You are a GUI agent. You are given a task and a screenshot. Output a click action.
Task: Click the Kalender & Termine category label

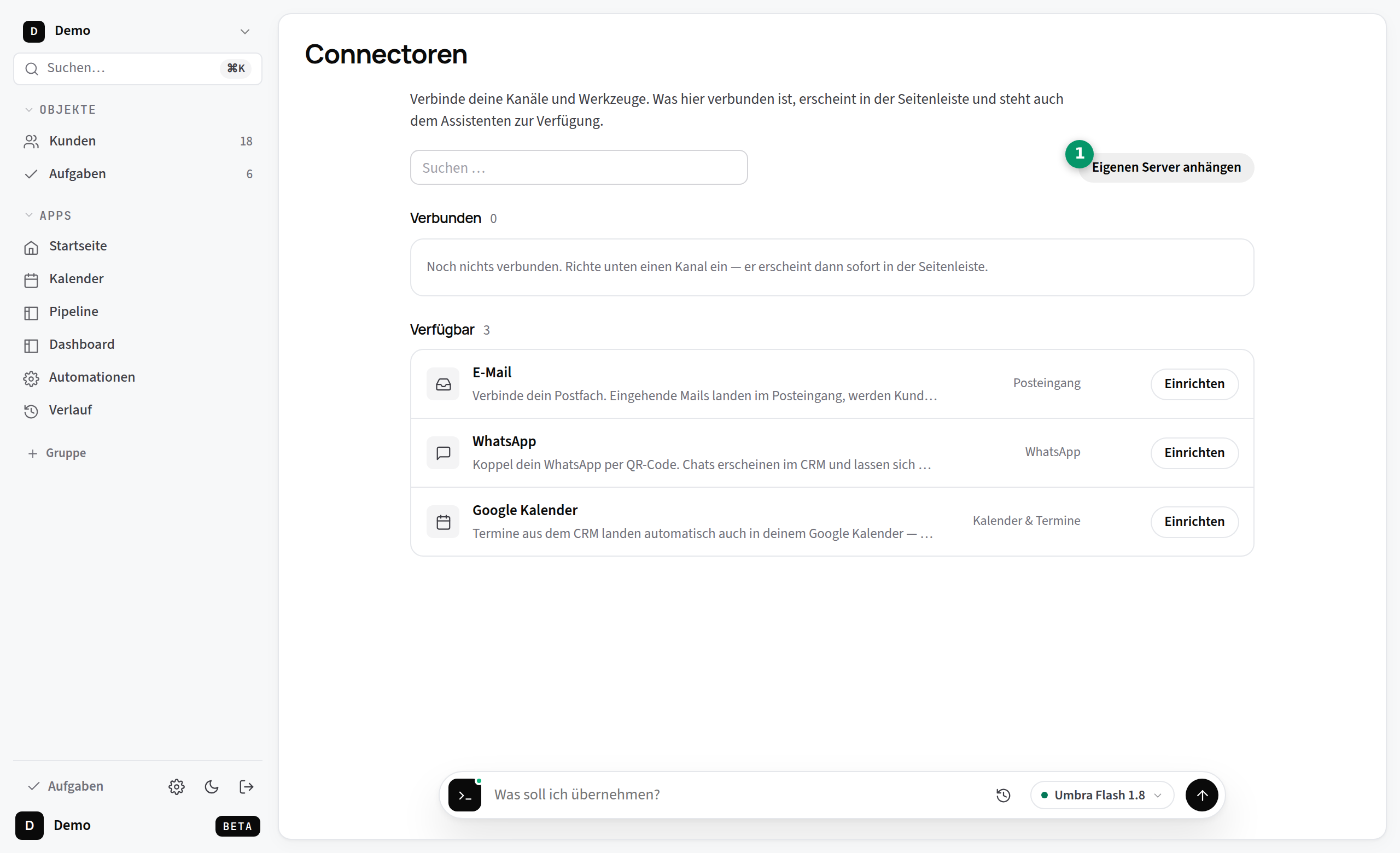pyautogui.click(x=1026, y=521)
